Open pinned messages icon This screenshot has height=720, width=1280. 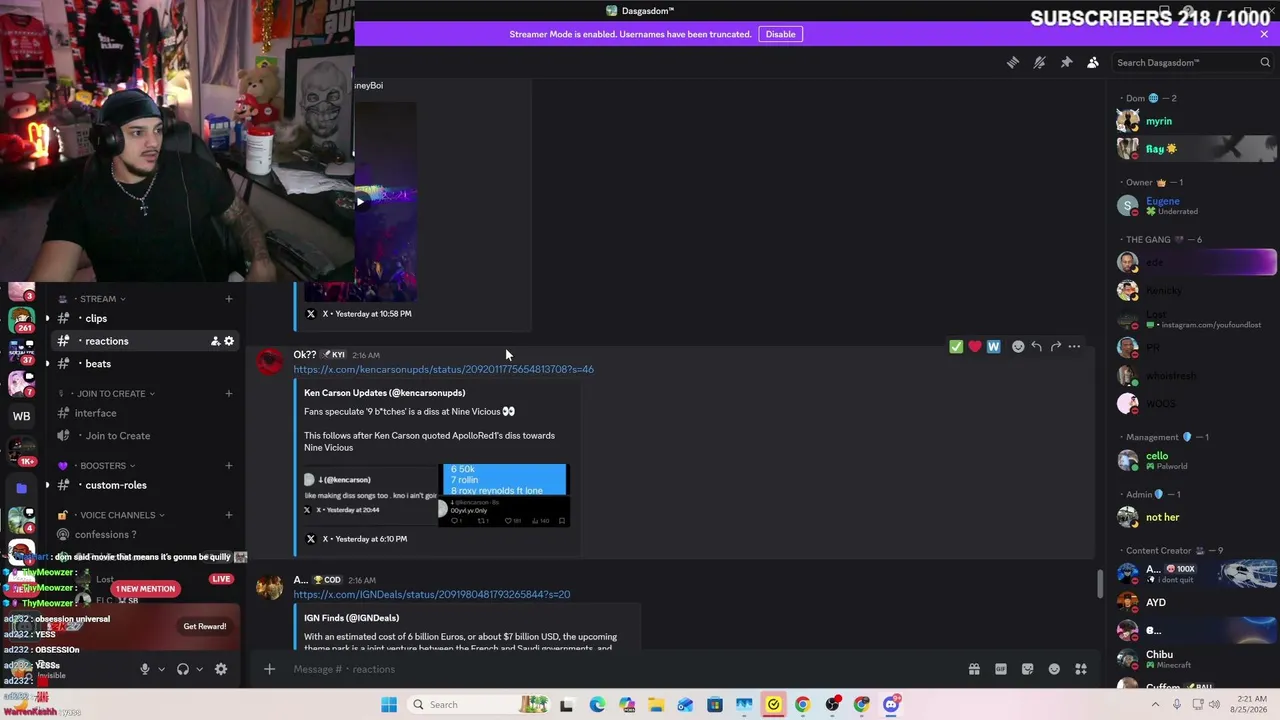(x=1067, y=62)
